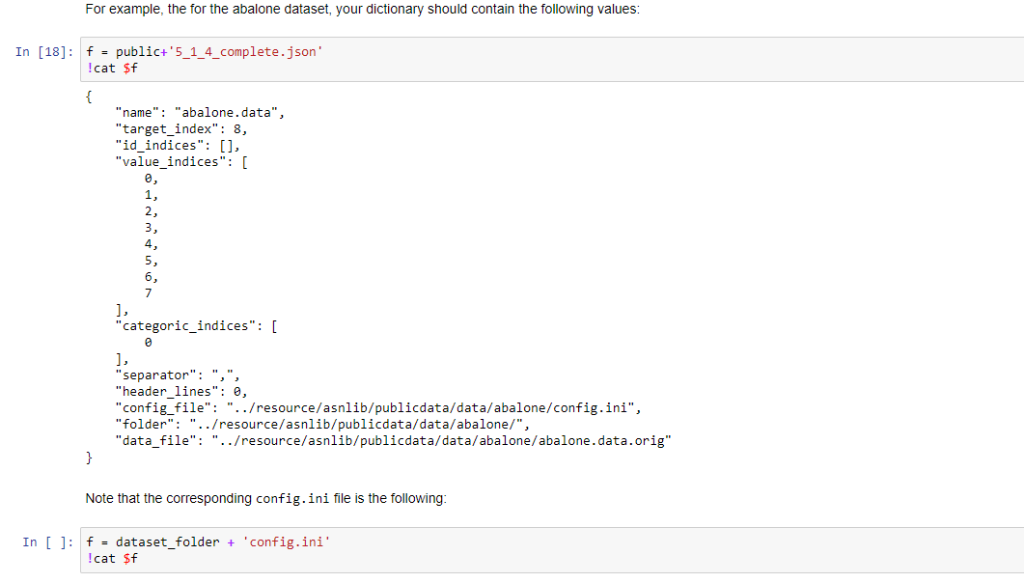Click the value 7 in value_indices list
The height and width of the screenshot is (583, 1024).
[x=148, y=293]
